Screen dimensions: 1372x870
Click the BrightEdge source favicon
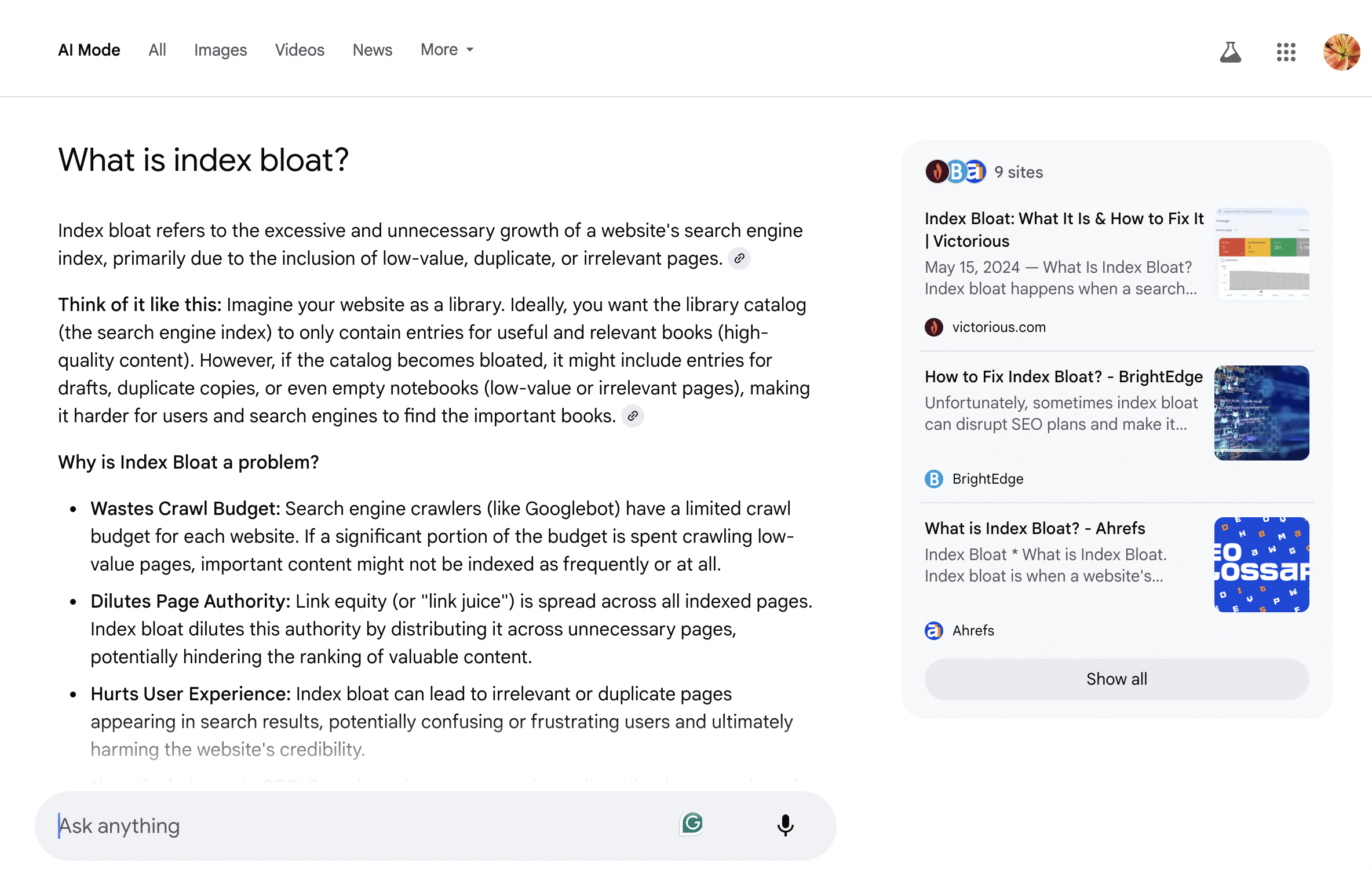click(x=934, y=479)
